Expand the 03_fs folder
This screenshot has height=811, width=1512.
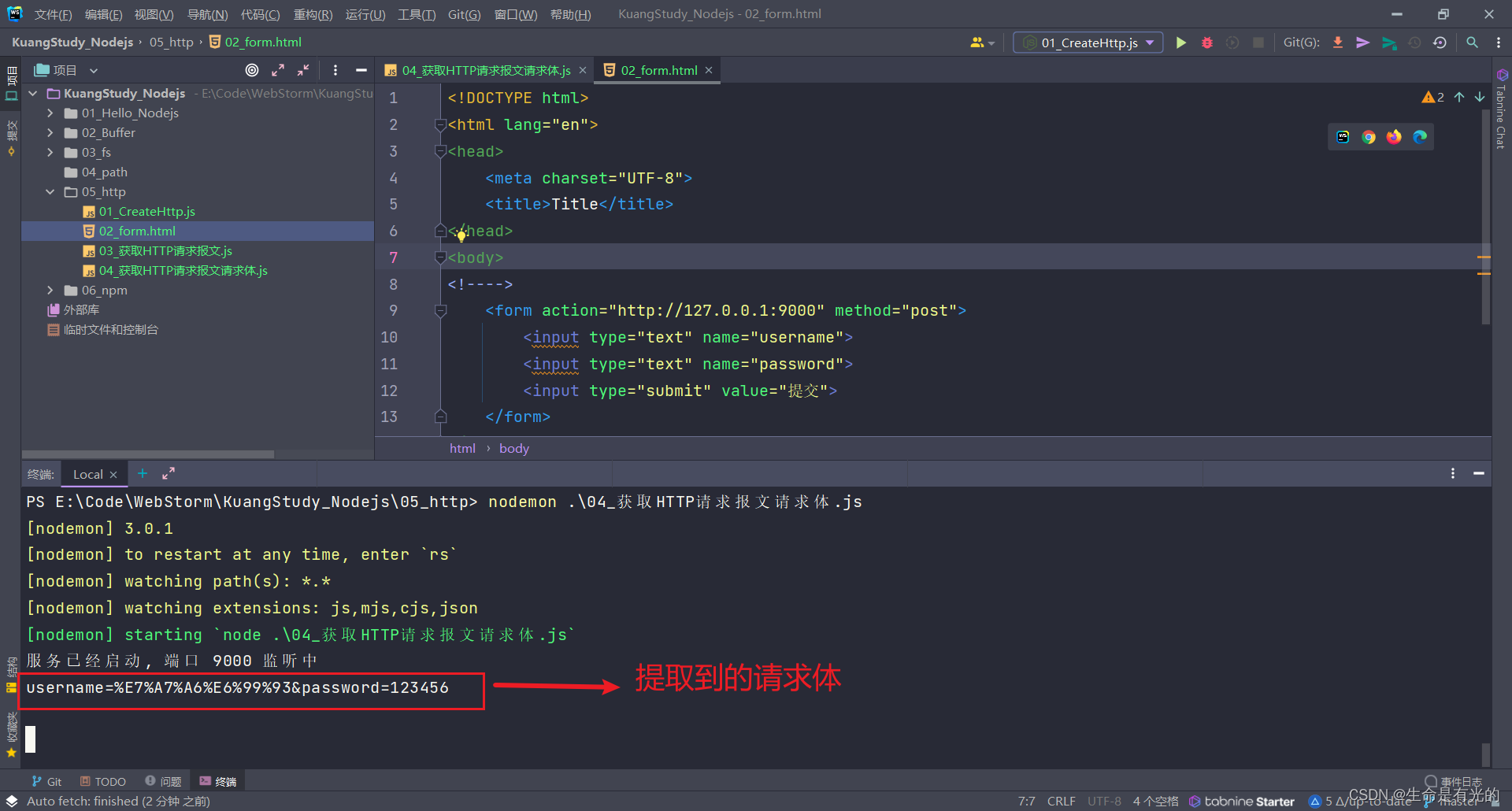[50, 152]
